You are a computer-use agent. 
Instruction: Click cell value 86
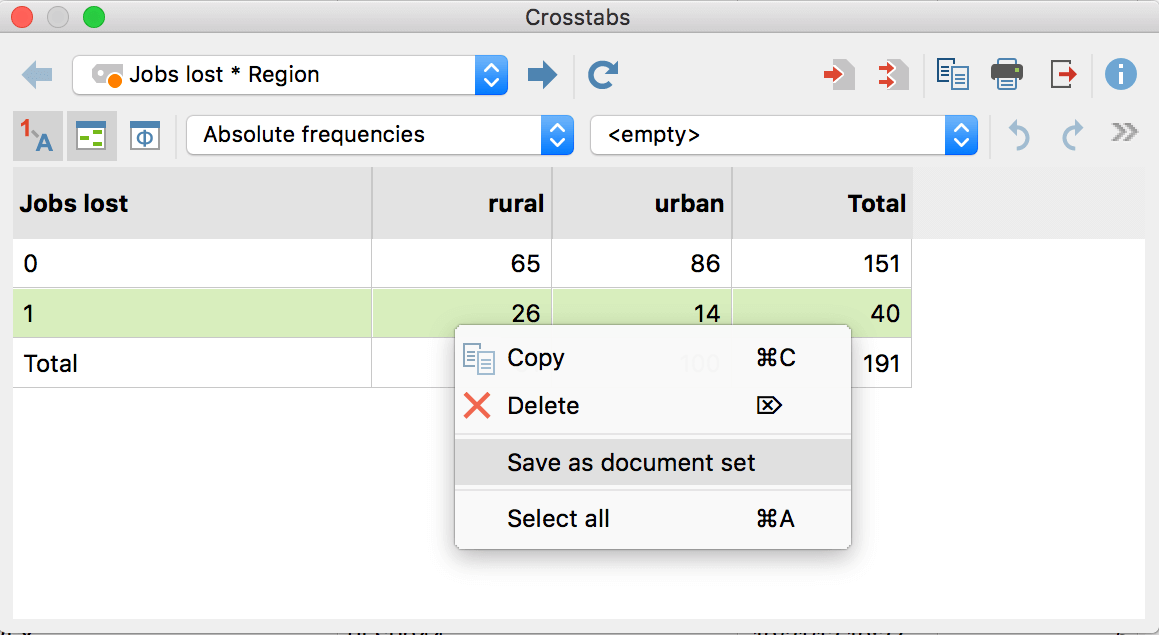tap(705, 264)
